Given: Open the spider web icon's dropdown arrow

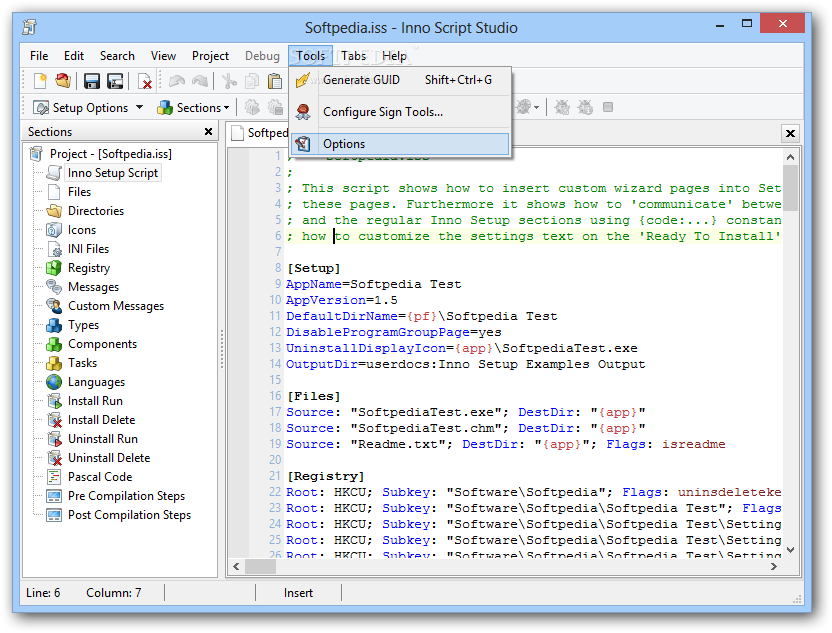Looking at the screenshot, I should (536, 108).
